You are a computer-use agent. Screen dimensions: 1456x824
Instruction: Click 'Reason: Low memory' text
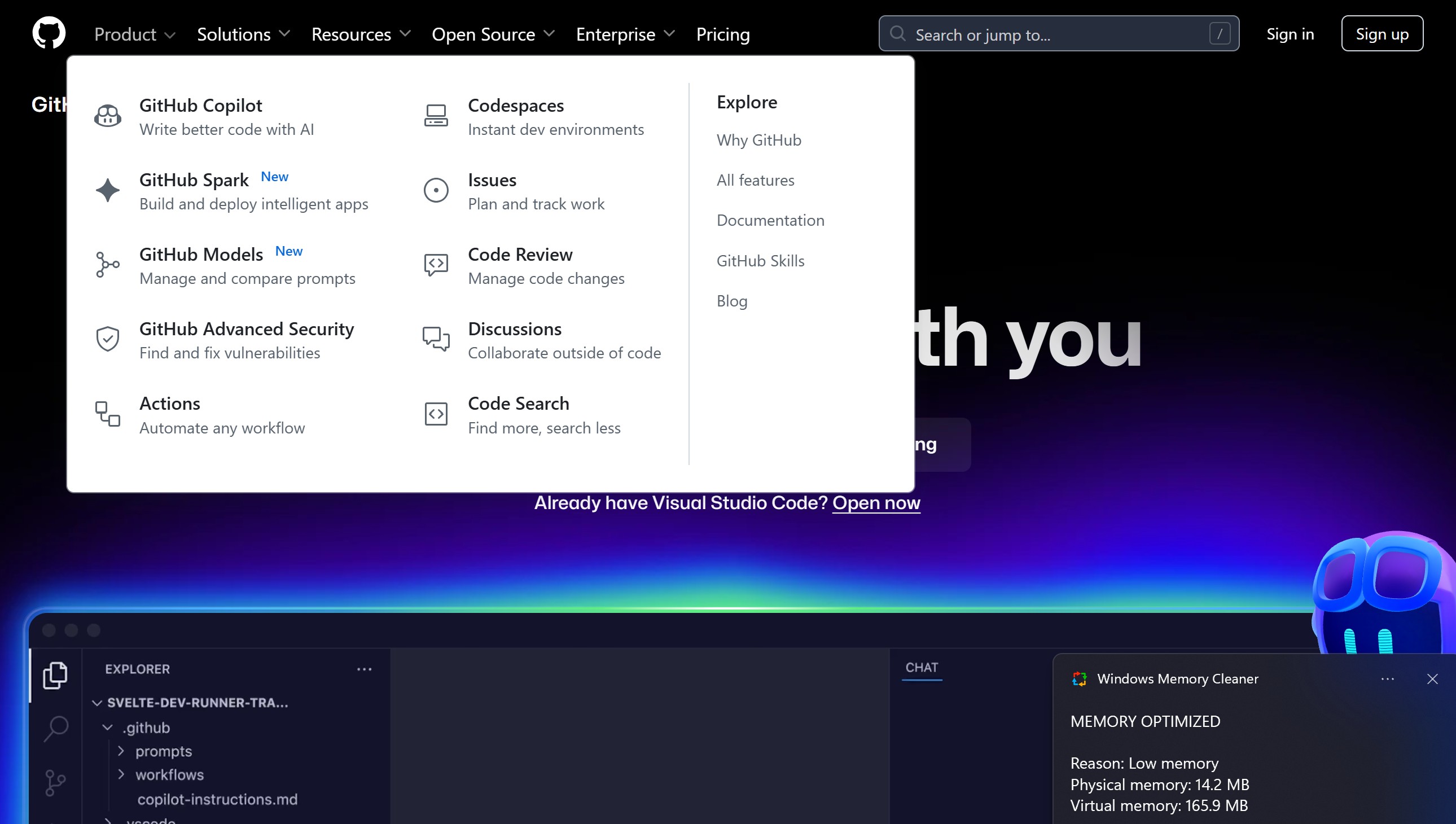click(x=1144, y=764)
